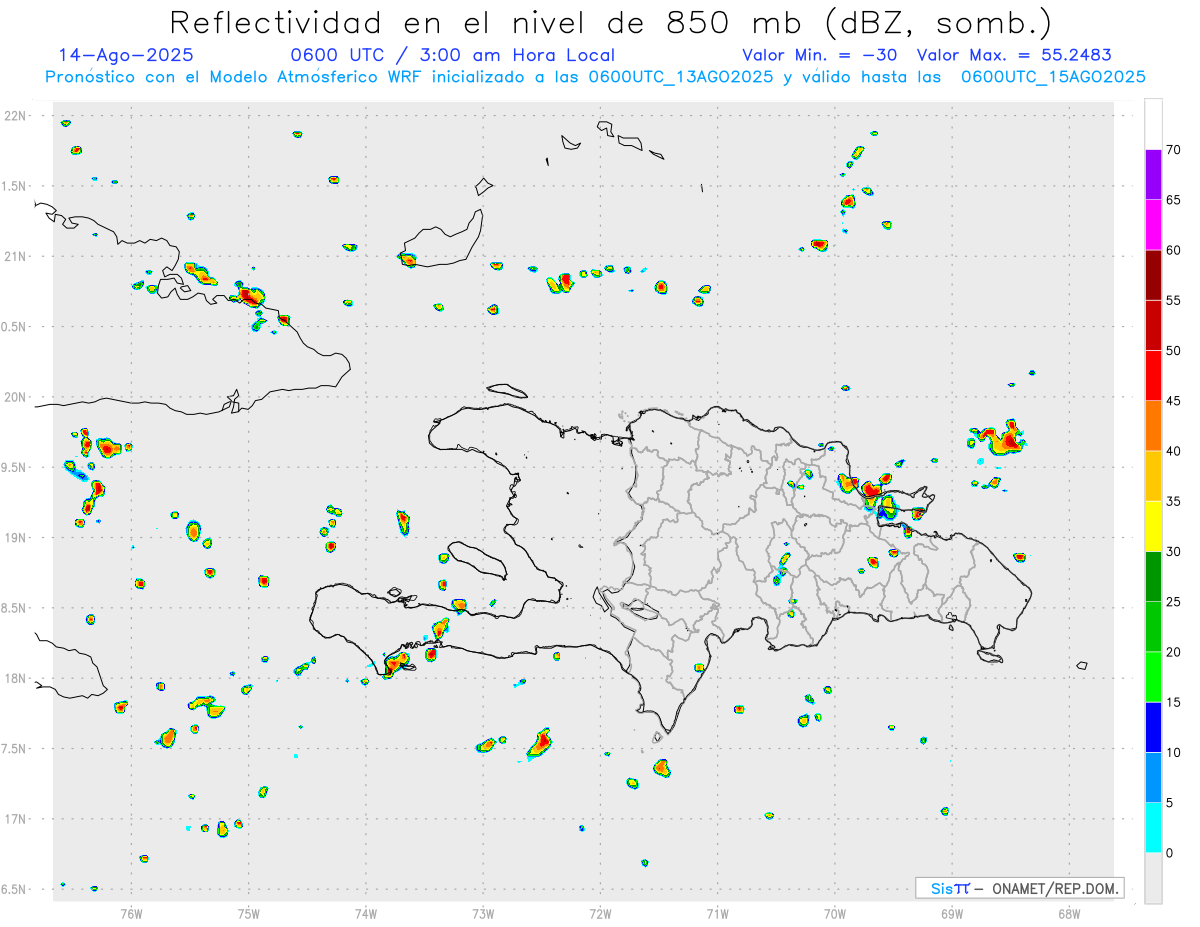Click the 'Valor Max. = 55.2483' text

1014,55
